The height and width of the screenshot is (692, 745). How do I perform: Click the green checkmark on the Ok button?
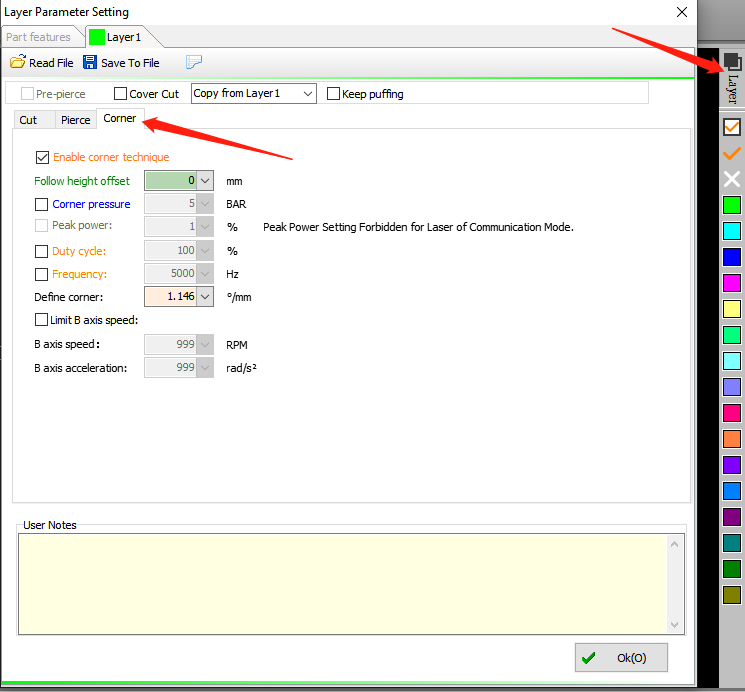(588, 658)
